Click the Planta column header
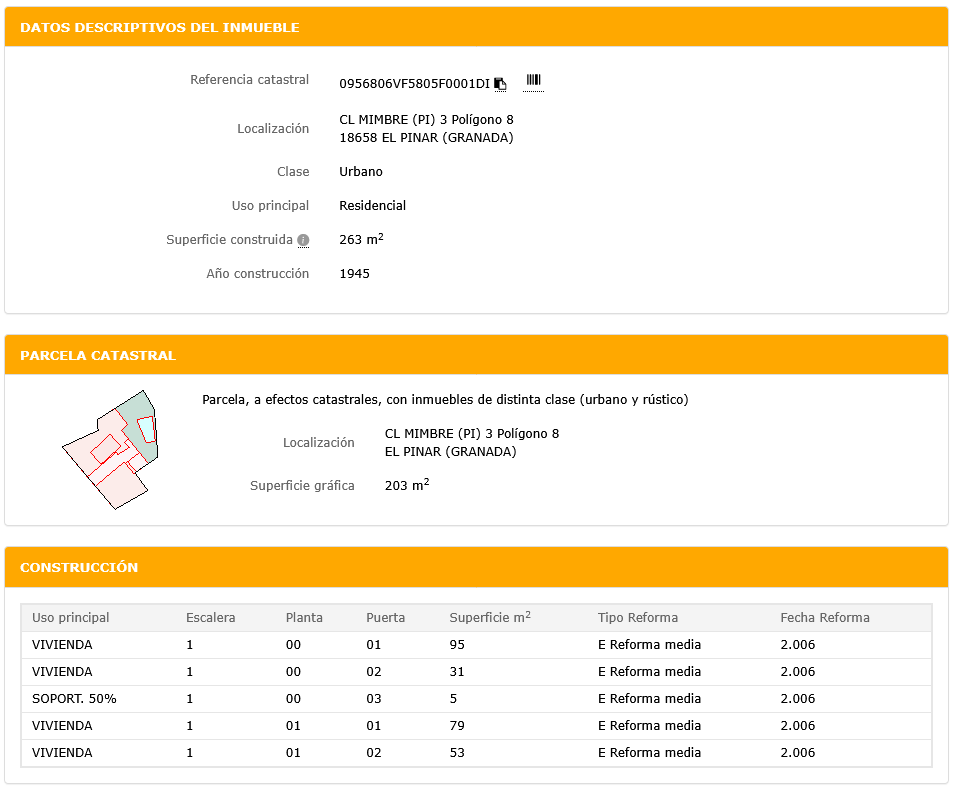This screenshot has height=793, width=955. (304, 618)
